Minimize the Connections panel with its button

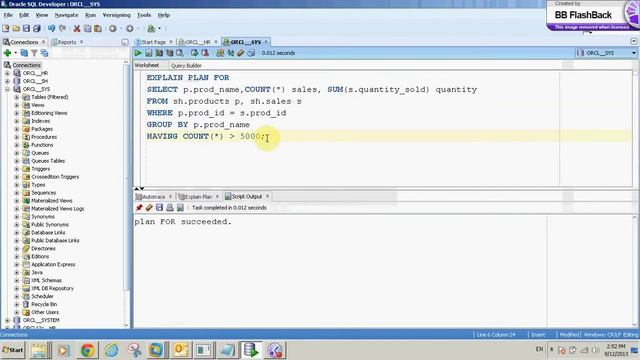(124, 42)
